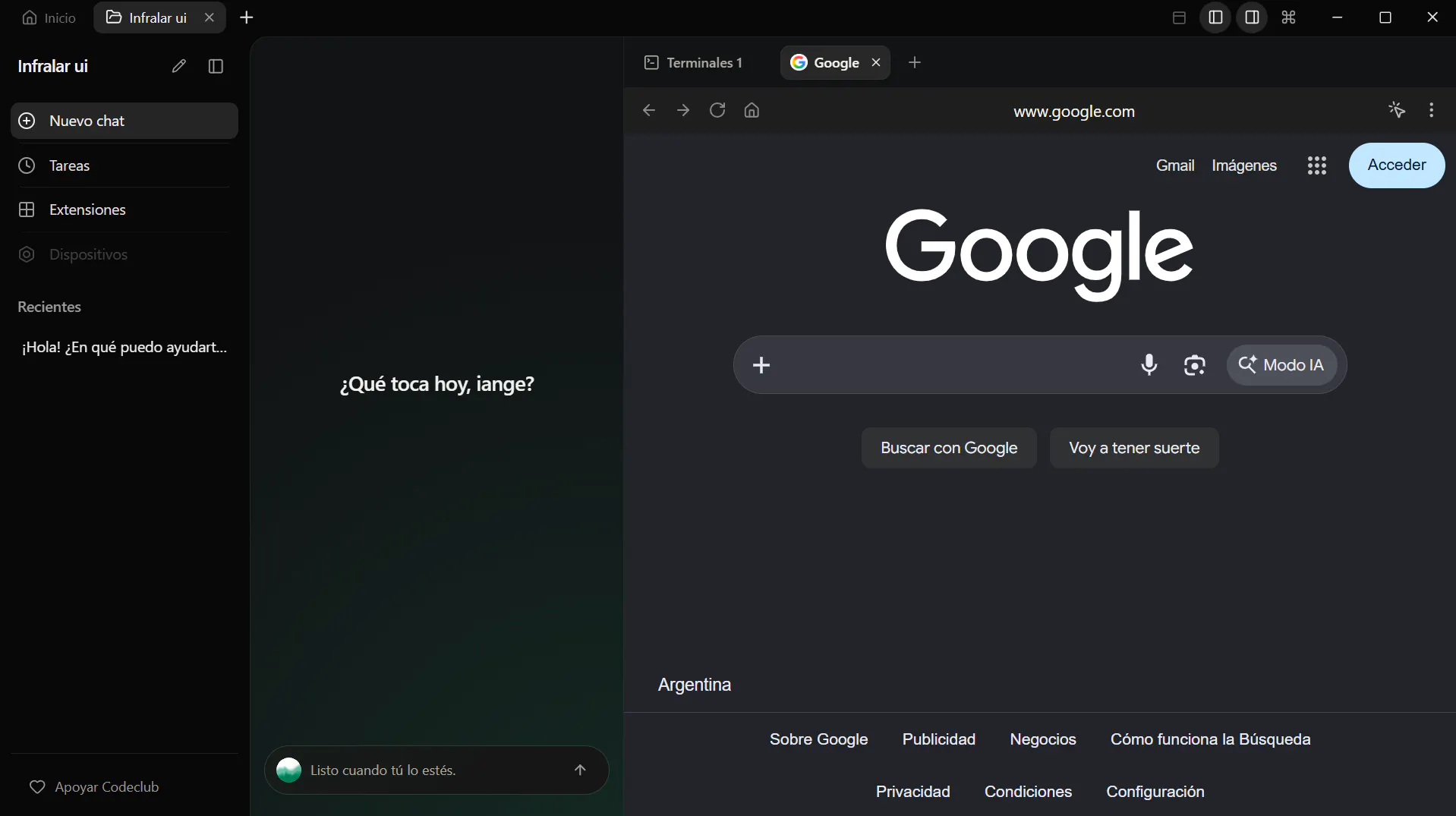1456x816 pixels.
Task: Collapse the sidebar using the panel icon
Action: pos(216,66)
